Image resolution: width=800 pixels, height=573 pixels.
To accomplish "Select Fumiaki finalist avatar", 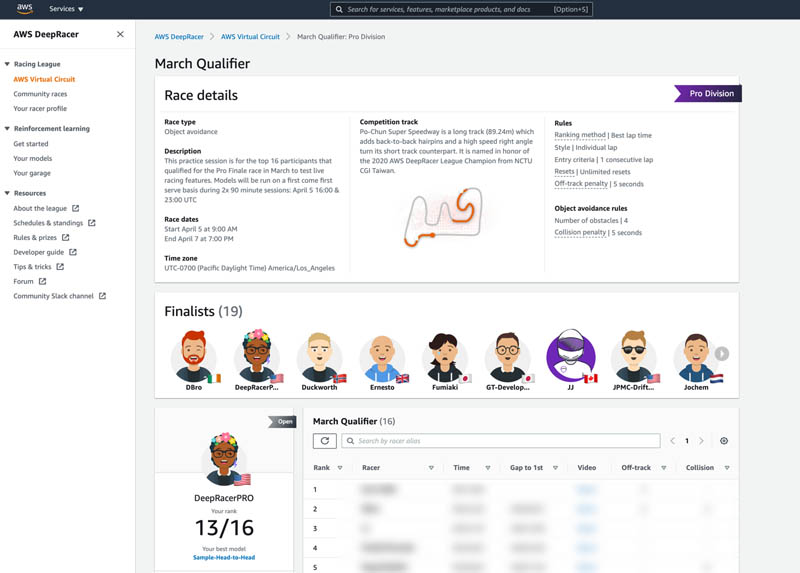I will click(445, 358).
